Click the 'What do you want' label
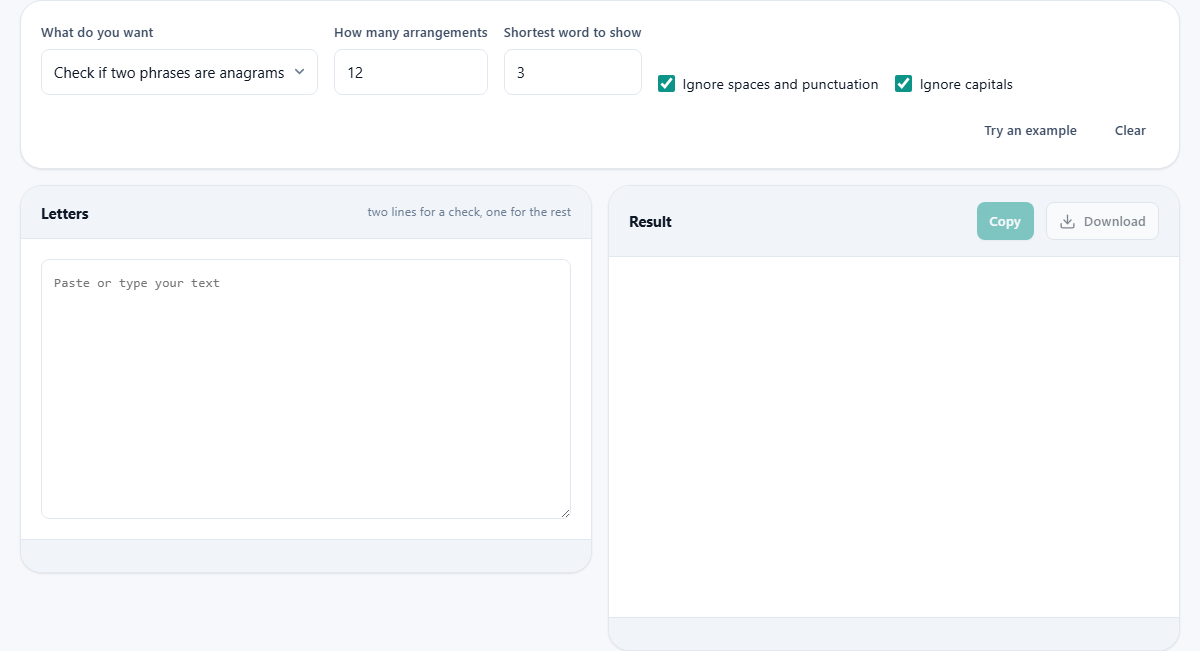This screenshot has width=1200, height=651. pyautogui.click(x=97, y=32)
